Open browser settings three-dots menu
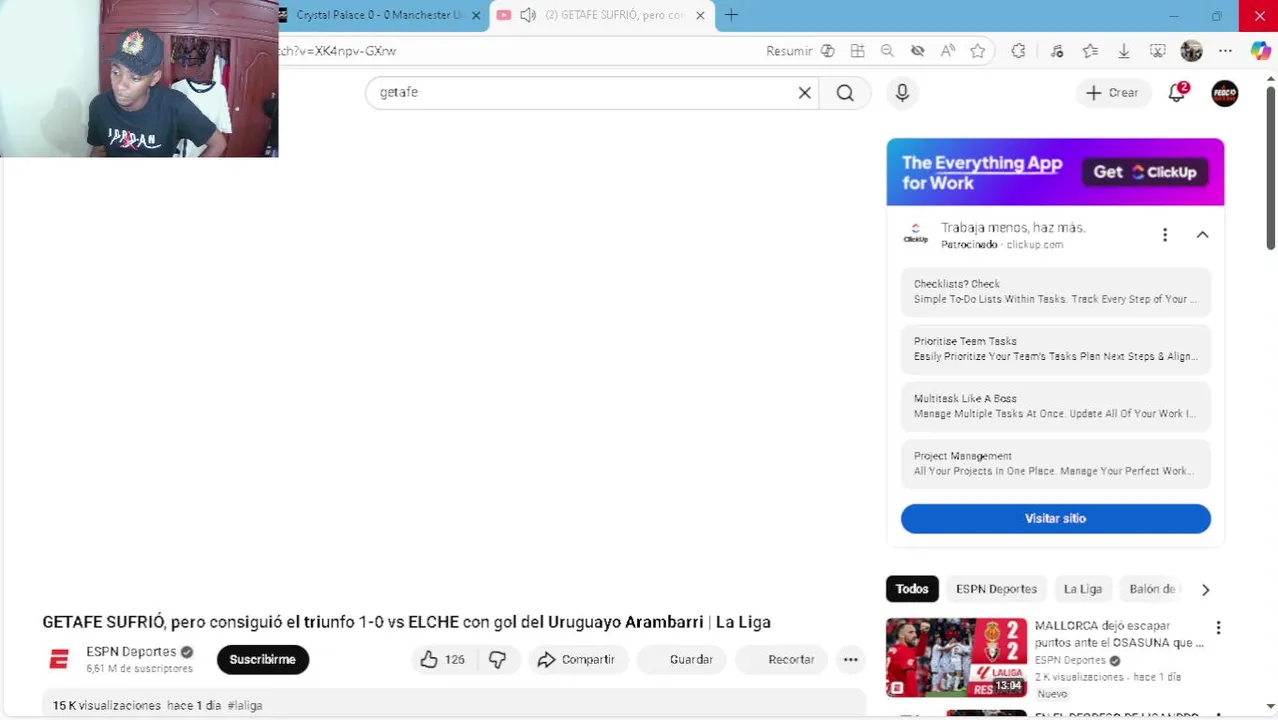 pos(1225,51)
